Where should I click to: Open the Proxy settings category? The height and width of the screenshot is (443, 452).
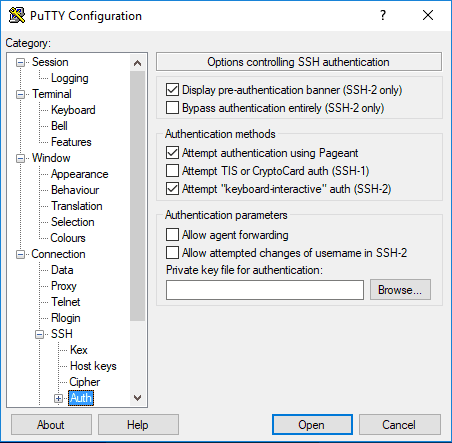64,286
